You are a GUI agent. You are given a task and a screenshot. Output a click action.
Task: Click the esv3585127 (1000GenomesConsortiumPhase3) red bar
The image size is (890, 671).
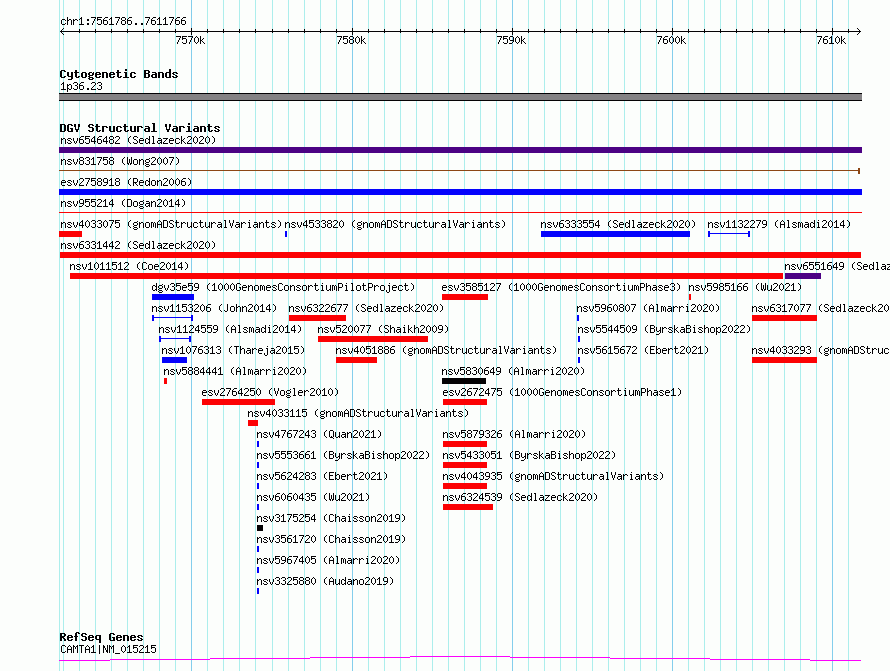[465, 297]
